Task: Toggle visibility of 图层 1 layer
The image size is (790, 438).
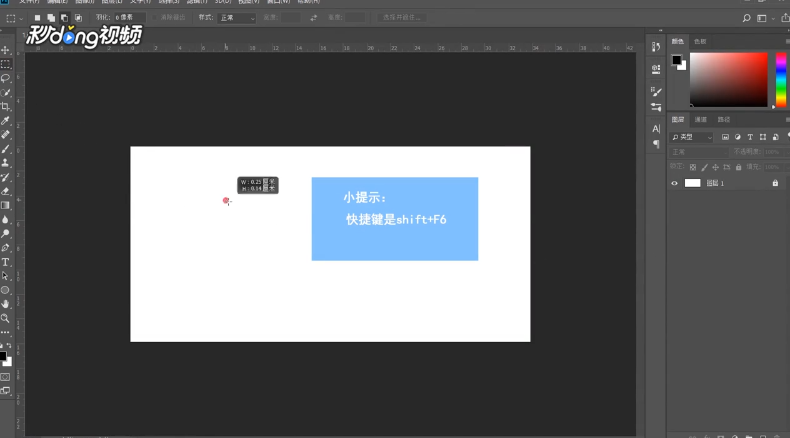Action: coord(674,183)
